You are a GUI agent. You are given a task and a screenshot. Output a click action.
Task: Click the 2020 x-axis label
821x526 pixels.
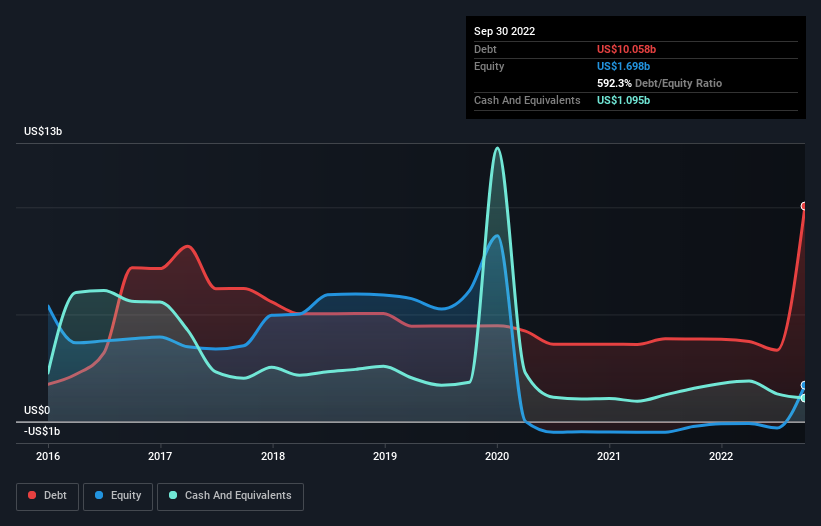tap(497, 456)
